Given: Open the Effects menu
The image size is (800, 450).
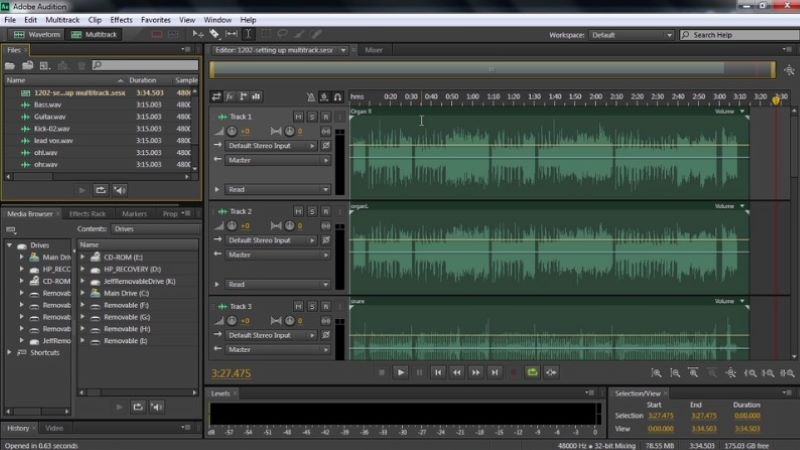Looking at the screenshot, I should (x=121, y=20).
